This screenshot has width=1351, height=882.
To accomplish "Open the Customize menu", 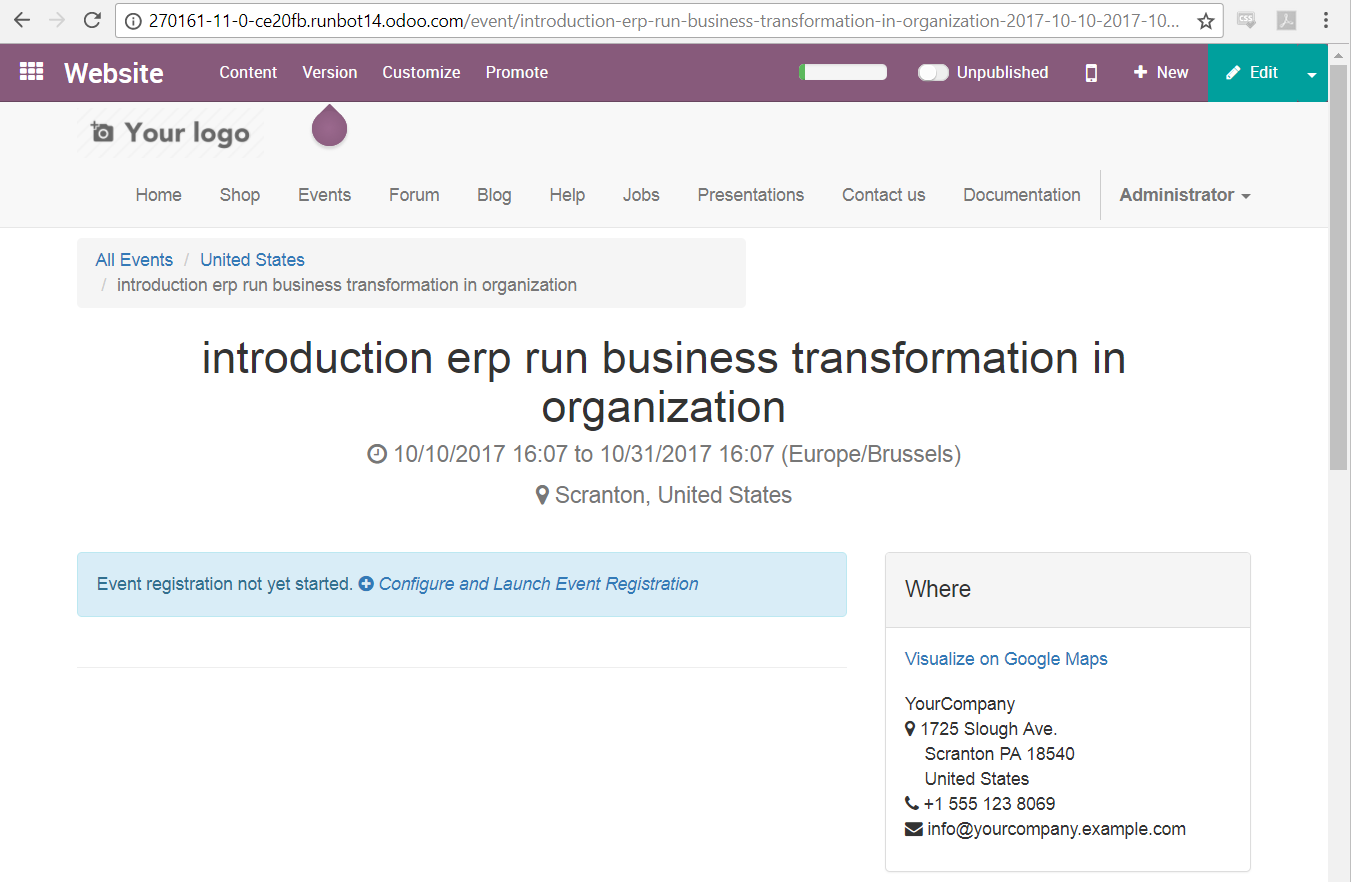I will [x=420, y=72].
